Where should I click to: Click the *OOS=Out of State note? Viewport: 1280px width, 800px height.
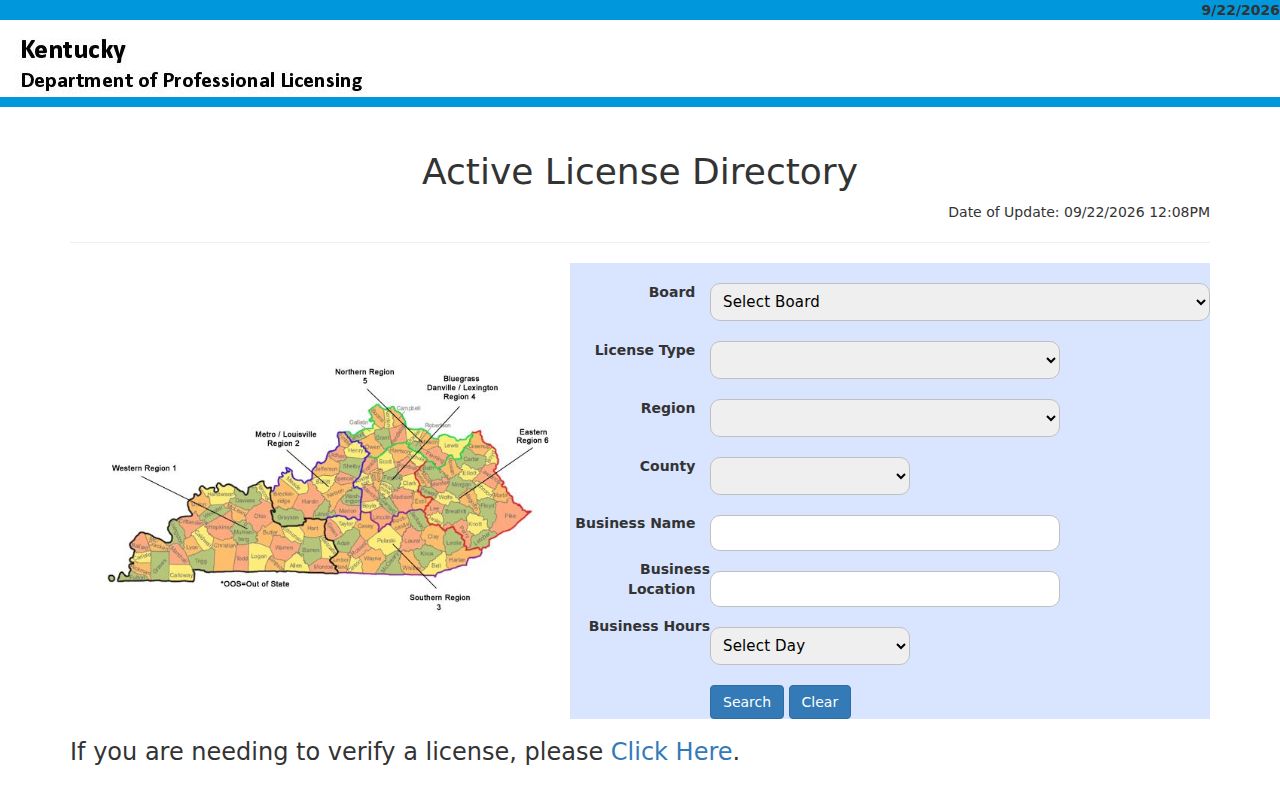click(x=255, y=584)
